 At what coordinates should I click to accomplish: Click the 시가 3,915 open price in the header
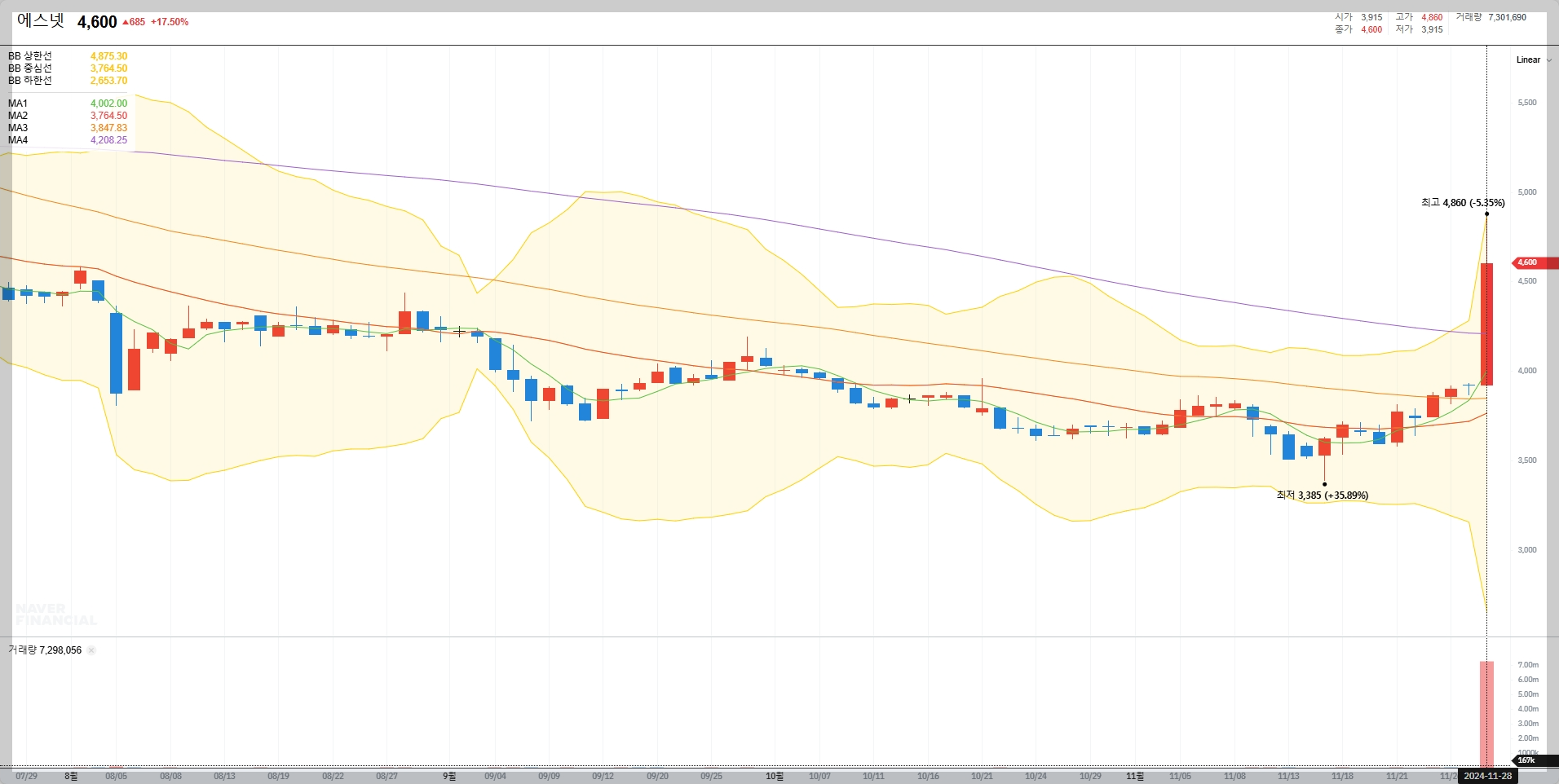(1358, 17)
